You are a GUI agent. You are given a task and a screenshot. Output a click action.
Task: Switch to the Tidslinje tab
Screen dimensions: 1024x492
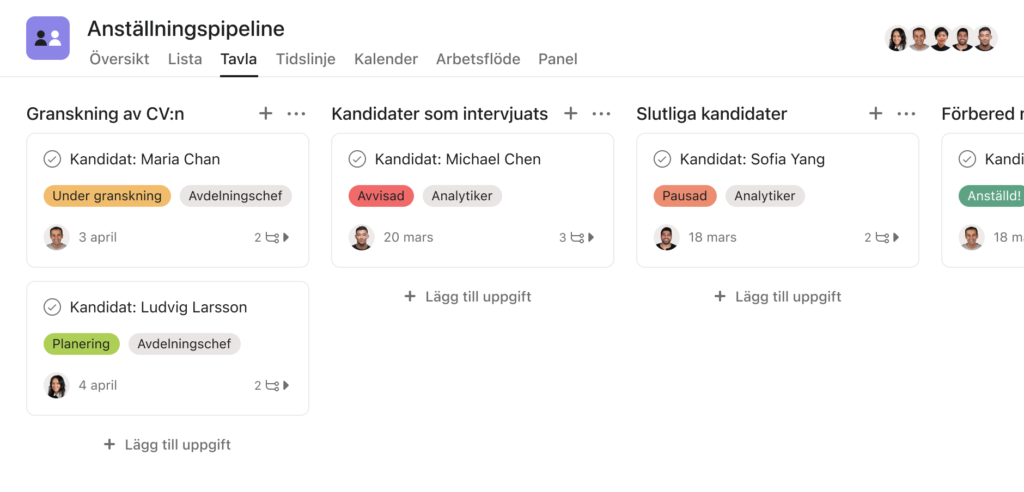pyautogui.click(x=306, y=59)
